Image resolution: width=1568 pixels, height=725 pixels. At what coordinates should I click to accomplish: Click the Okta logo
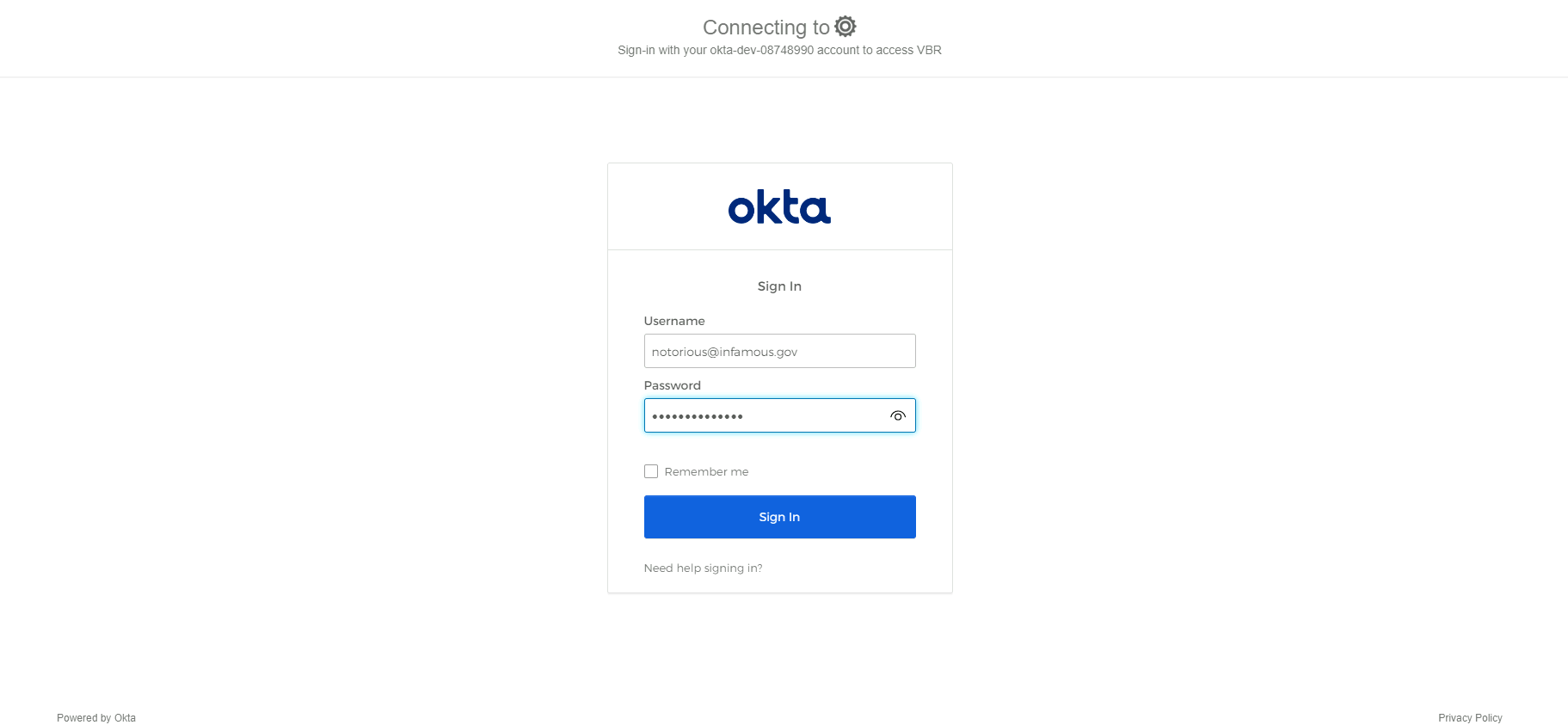coord(779,207)
